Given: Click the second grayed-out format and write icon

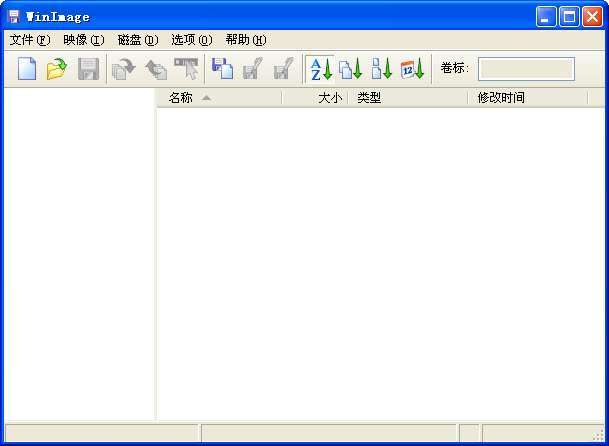Looking at the screenshot, I should (284, 69).
